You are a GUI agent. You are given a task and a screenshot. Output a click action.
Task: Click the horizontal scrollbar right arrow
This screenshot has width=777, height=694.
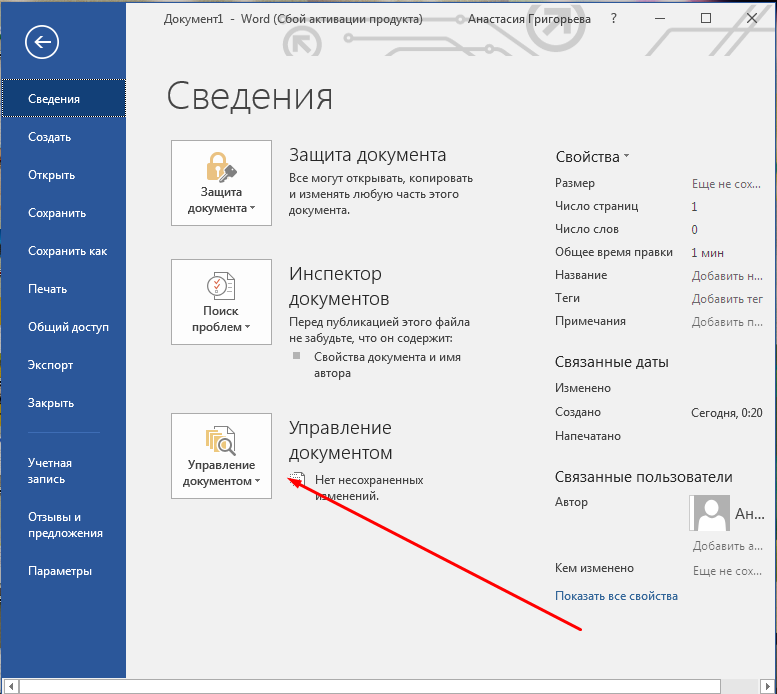[x=767, y=687]
